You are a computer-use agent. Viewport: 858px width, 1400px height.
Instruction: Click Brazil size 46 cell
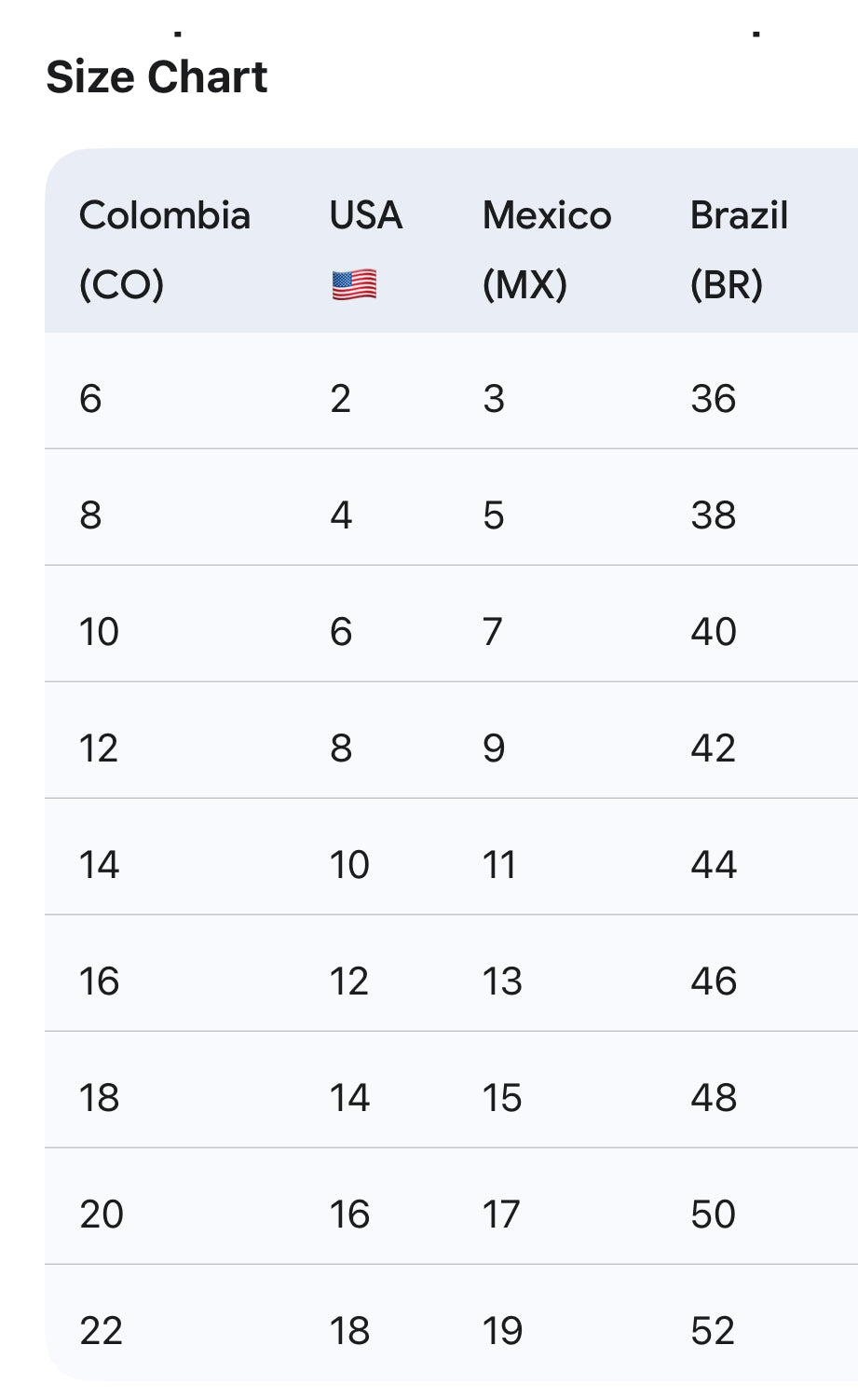point(714,981)
